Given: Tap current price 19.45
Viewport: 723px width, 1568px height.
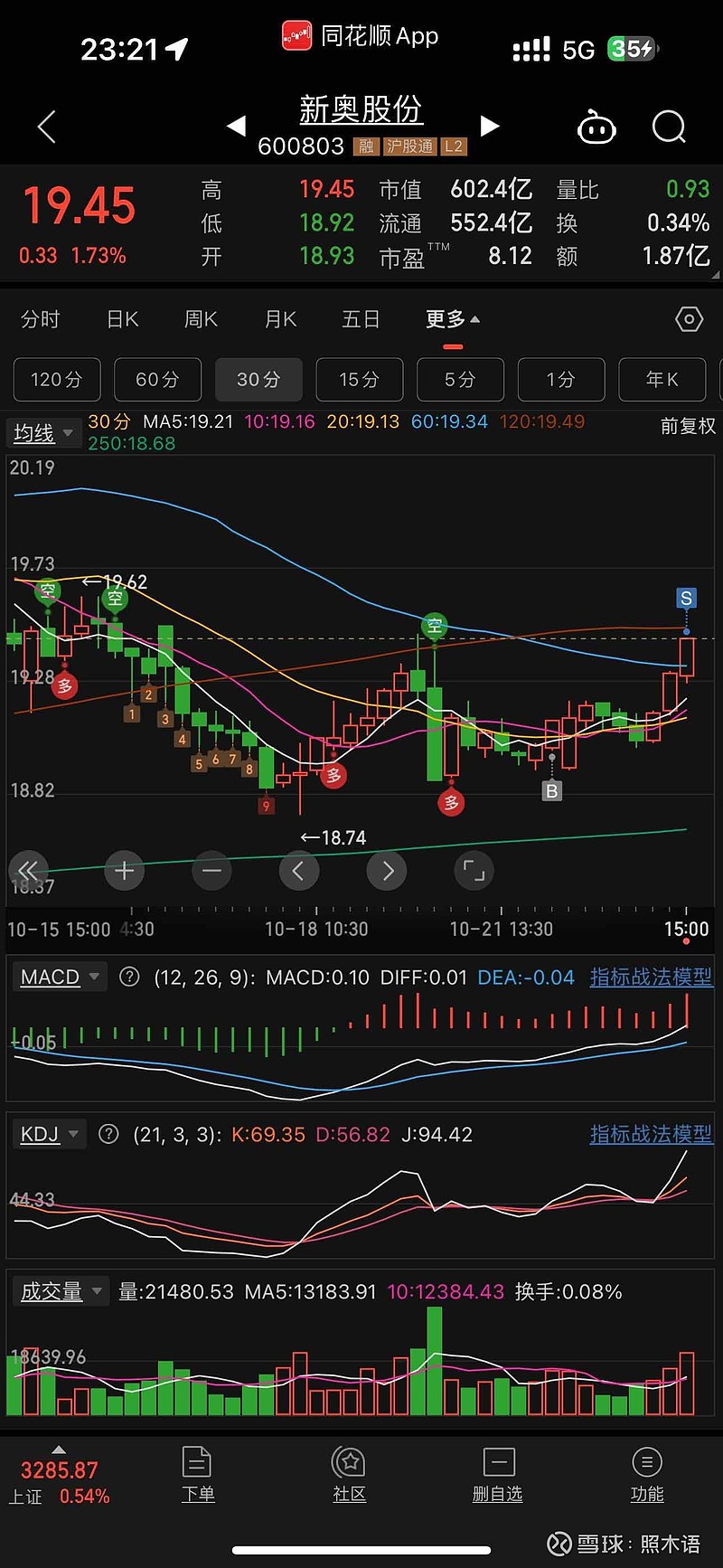Looking at the screenshot, I should pyautogui.click(x=80, y=206).
